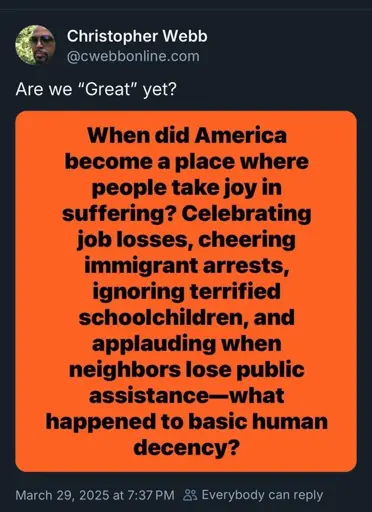The height and width of the screenshot is (512, 372).
Task: Click the "assistance—what" line
Action: tap(187, 396)
